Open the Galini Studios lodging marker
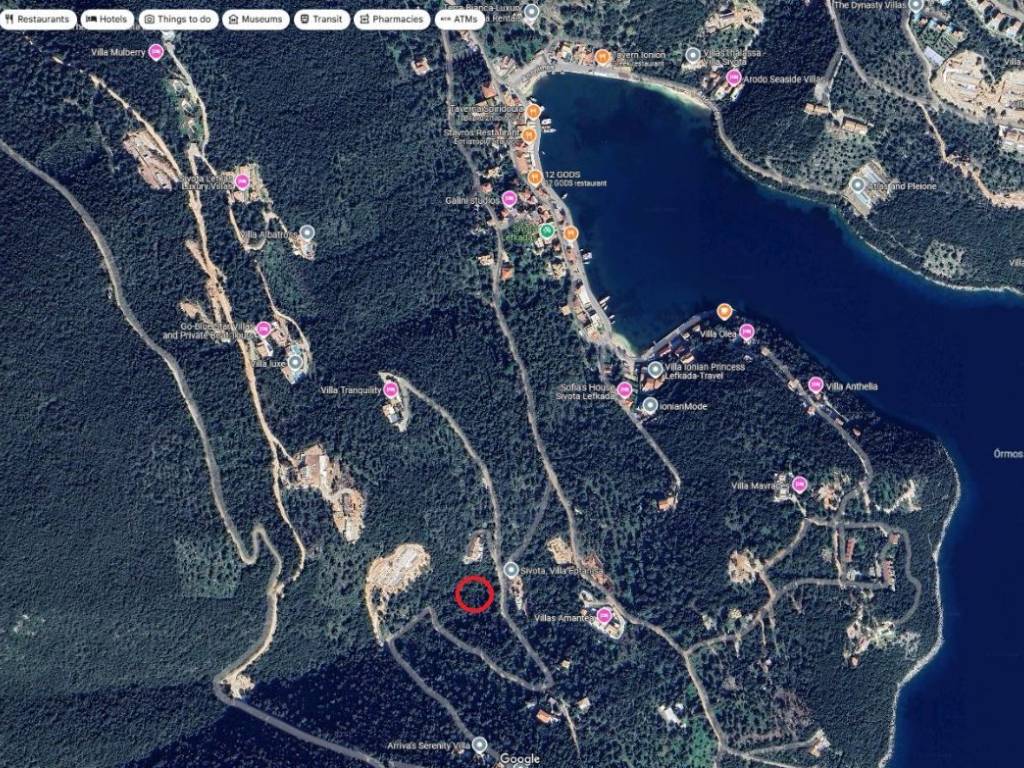The height and width of the screenshot is (768, 1024). [x=509, y=199]
